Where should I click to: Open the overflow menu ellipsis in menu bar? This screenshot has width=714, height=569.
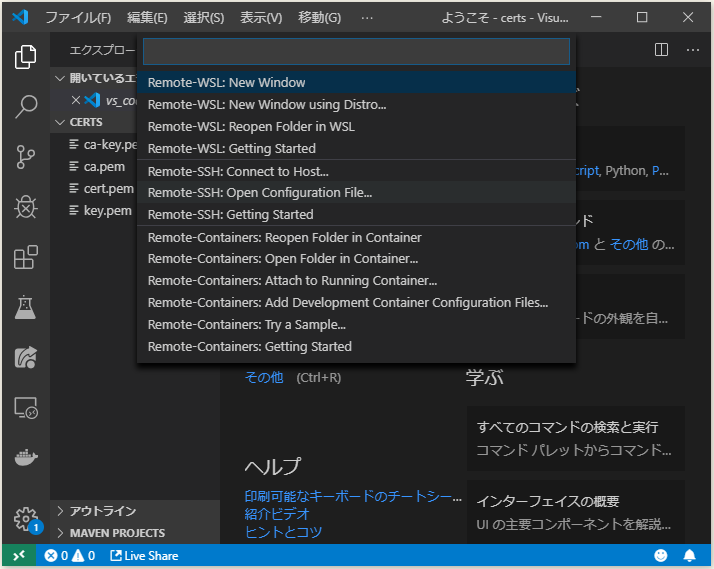[367, 18]
